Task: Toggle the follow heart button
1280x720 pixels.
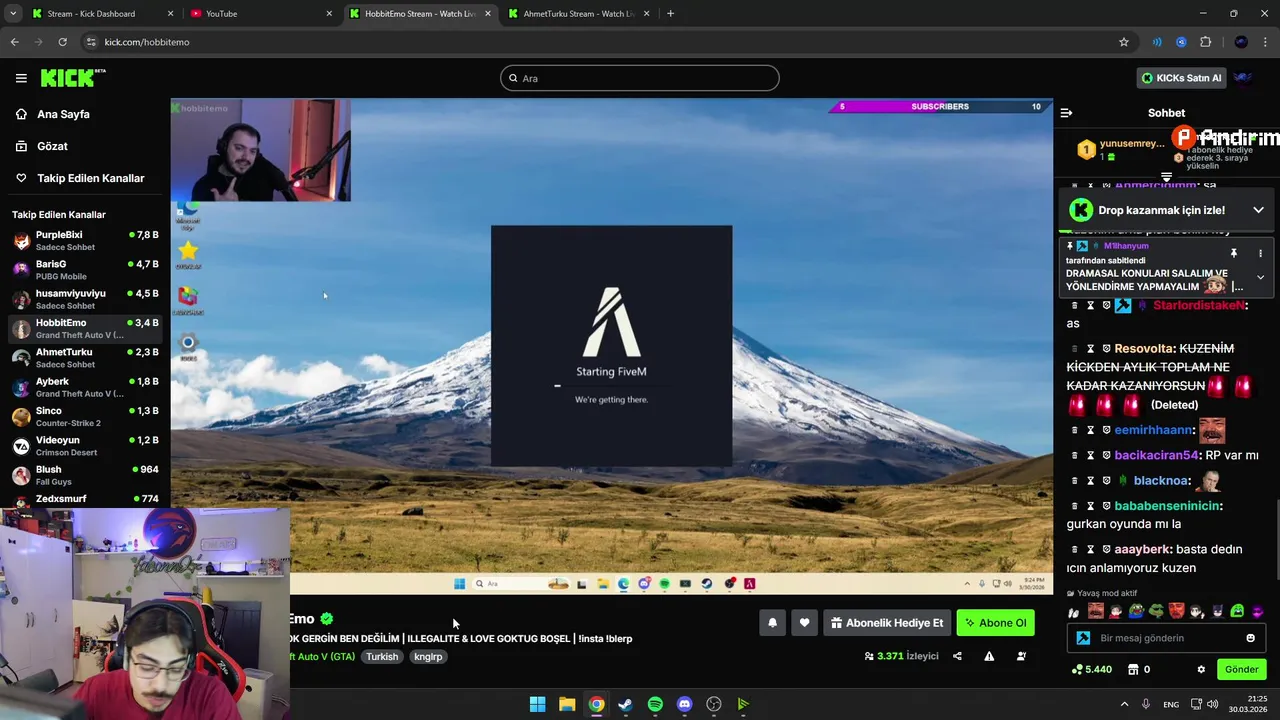Action: pos(804,623)
